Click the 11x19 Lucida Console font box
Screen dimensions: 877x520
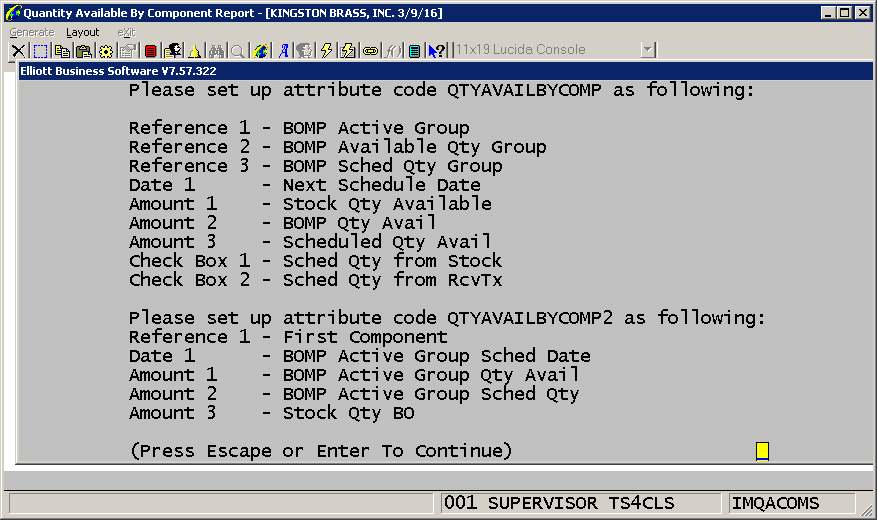click(545, 50)
